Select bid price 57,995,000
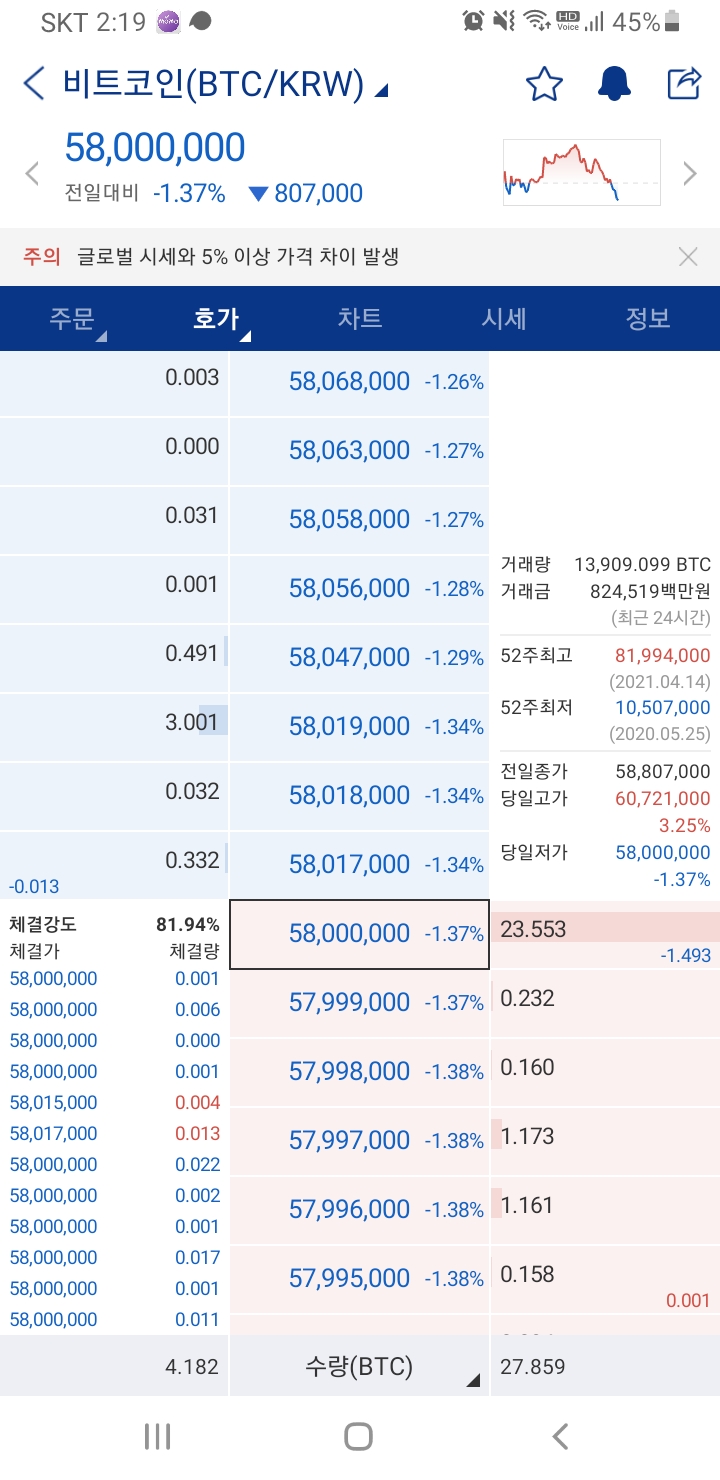720x1480 pixels. click(359, 1279)
